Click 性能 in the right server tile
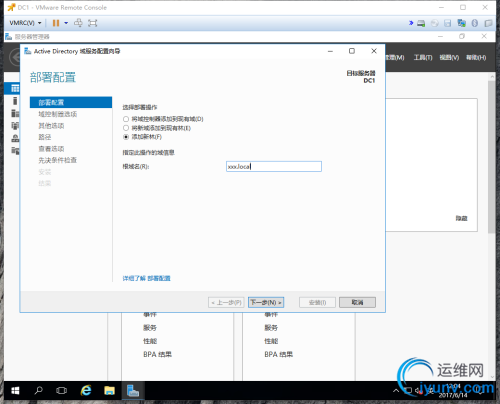 271,341
